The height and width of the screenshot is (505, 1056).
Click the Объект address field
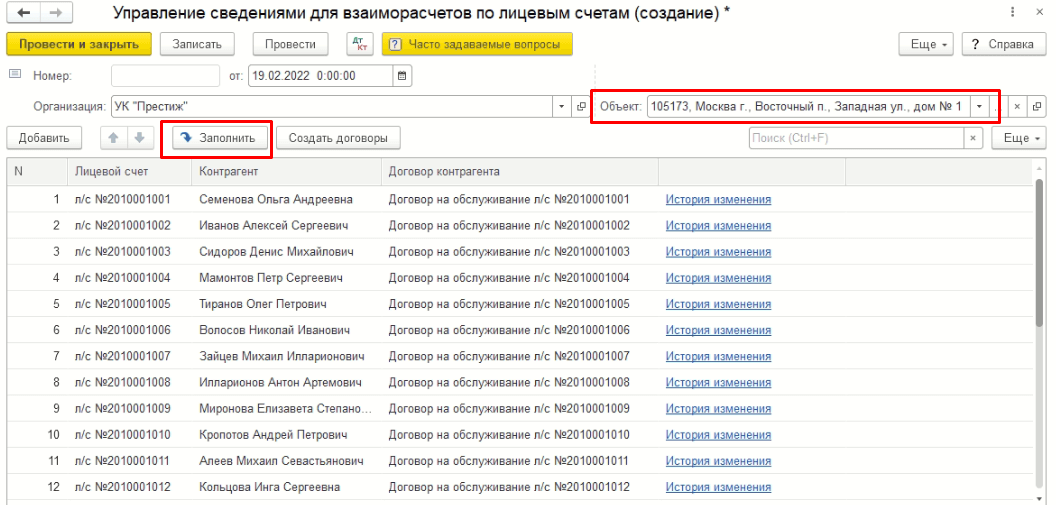click(808, 106)
